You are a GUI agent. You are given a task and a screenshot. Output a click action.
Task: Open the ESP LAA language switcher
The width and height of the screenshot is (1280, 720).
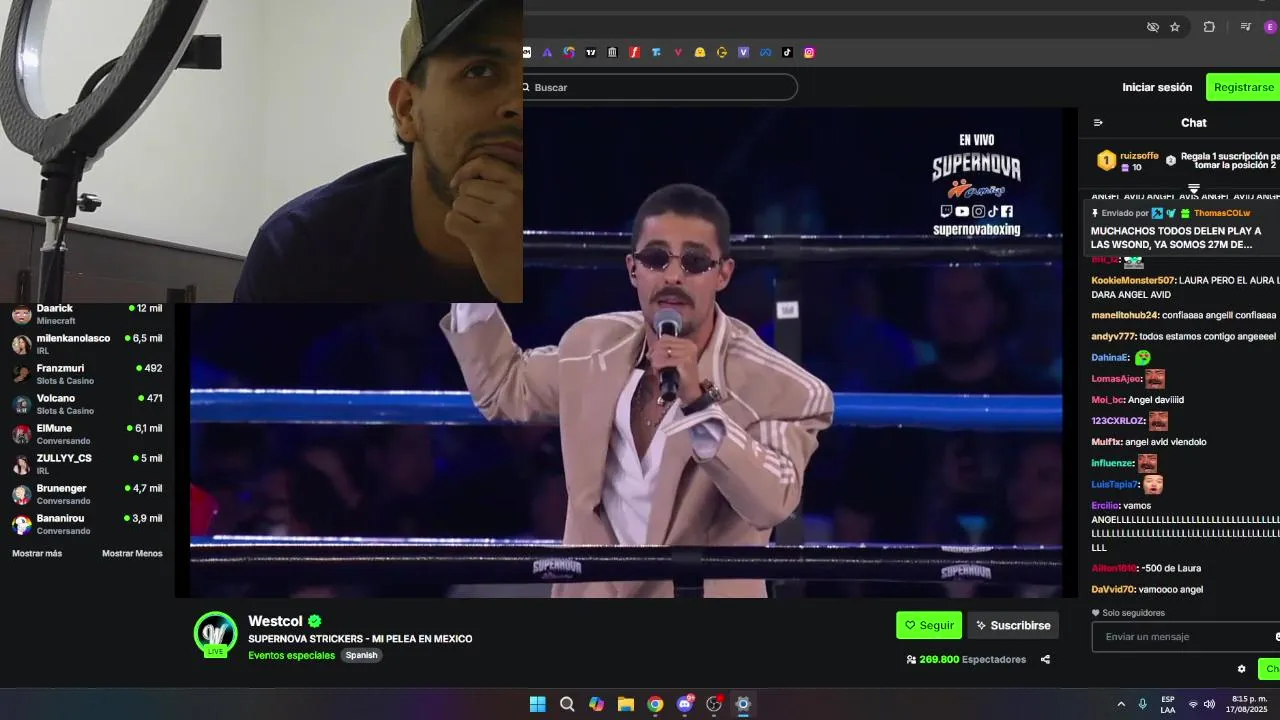click(1168, 704)
